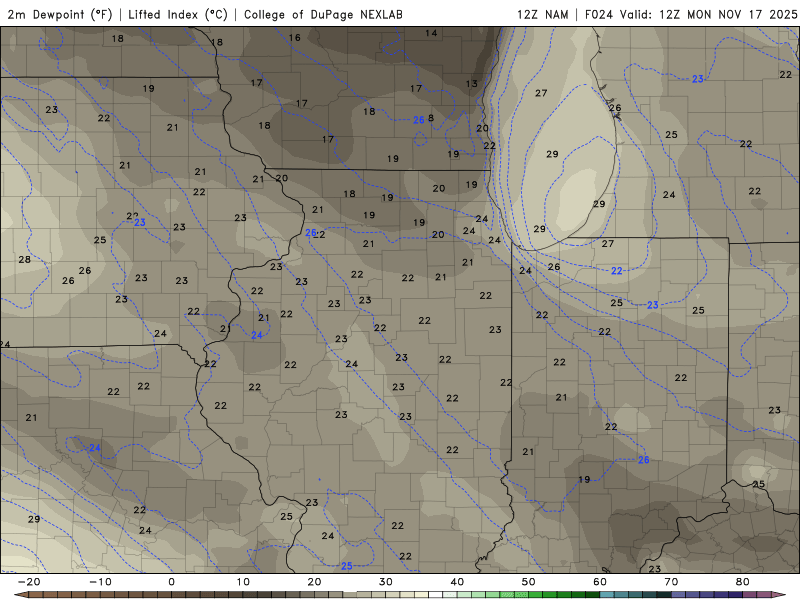Click the '12Z NAM' model run label
800x600 pixels.
(542, 14)
